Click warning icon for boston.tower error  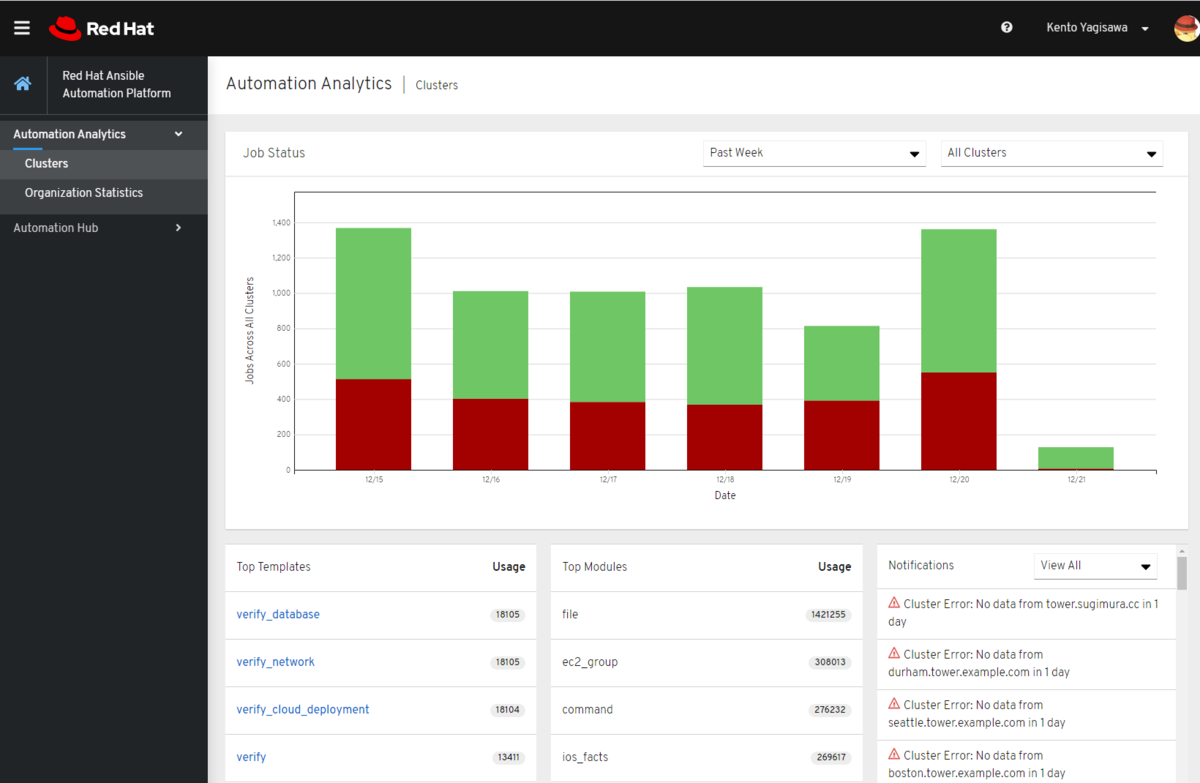(894, 754)
